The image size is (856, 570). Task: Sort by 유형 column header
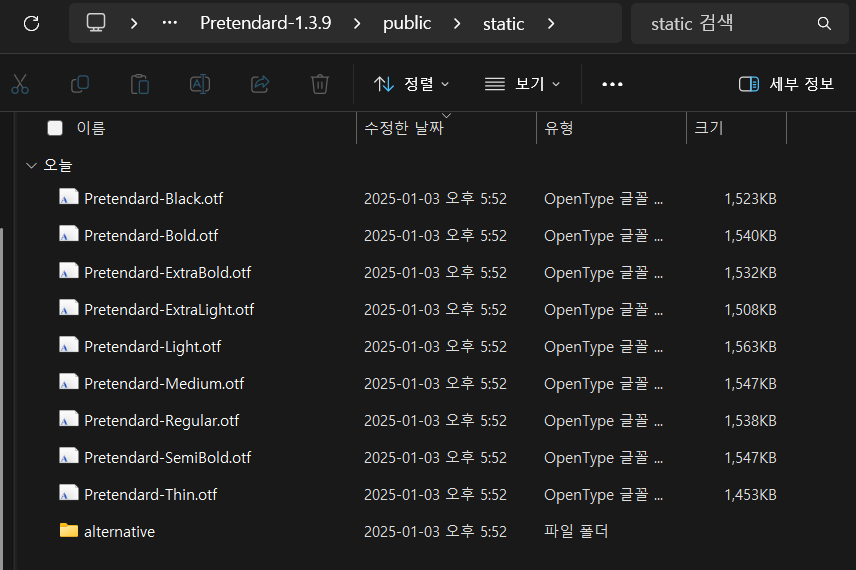(558, 128)
